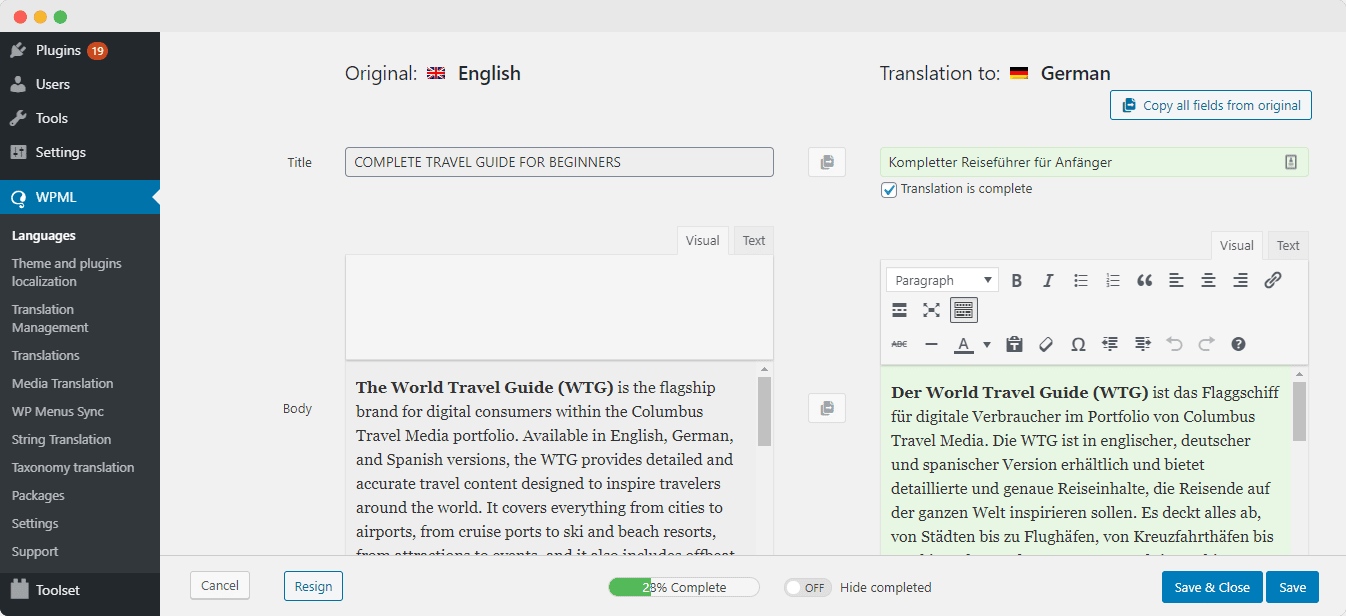Viewport: 1346px width, 616px height.
Task: Insert a special character with the Omega icon
Action: click(x=1078, y=342)
